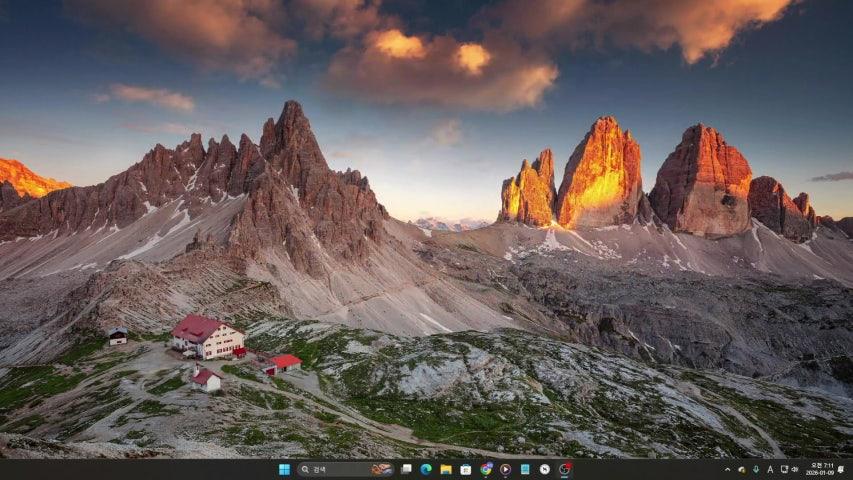Open the clock and date calendar flyout

point(820,469)
